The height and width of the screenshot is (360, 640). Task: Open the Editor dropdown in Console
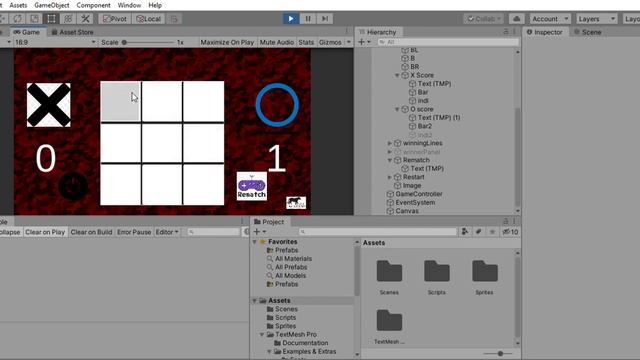(x=167, y=232)
